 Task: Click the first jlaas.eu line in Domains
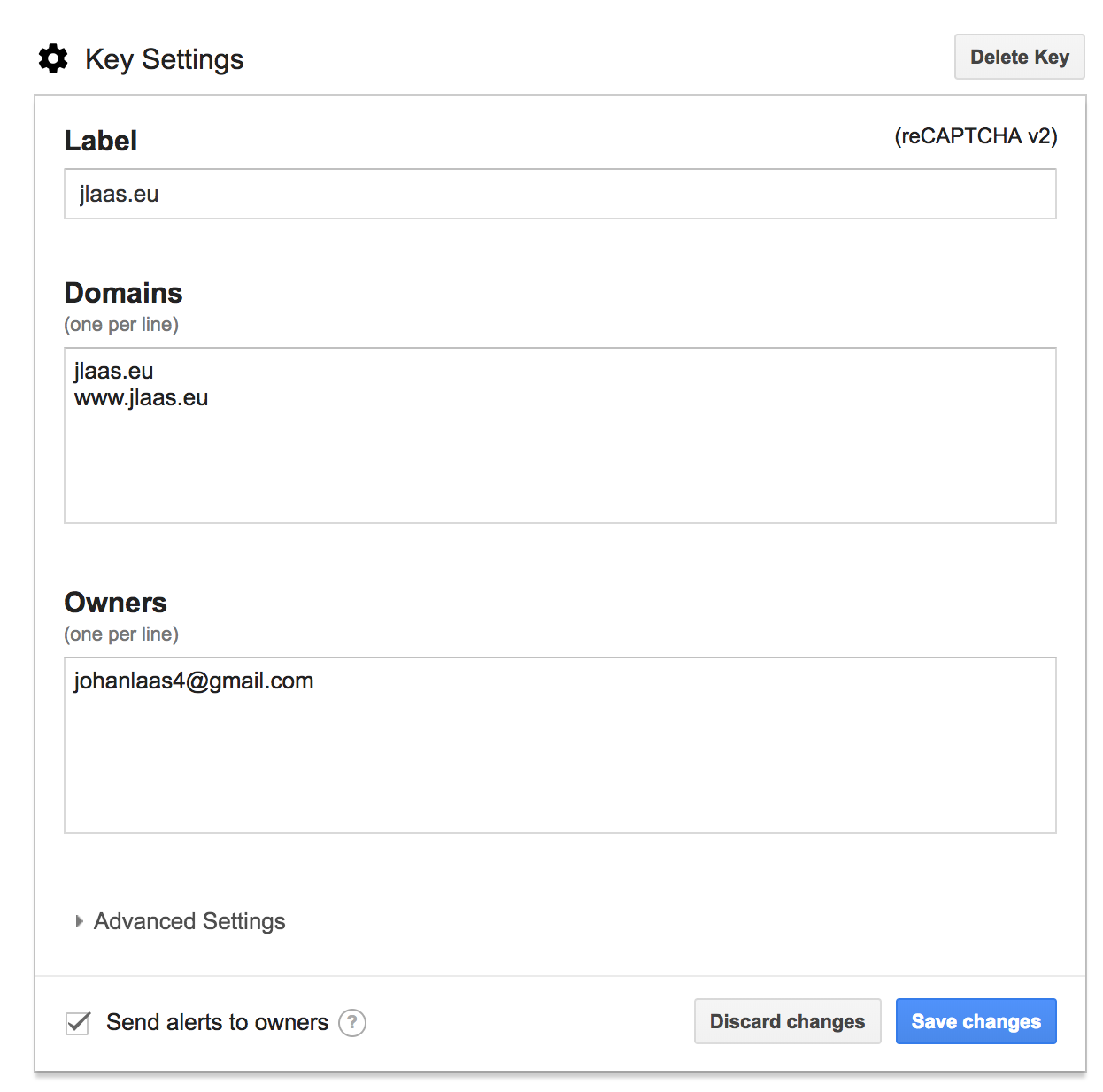(113, 371)
